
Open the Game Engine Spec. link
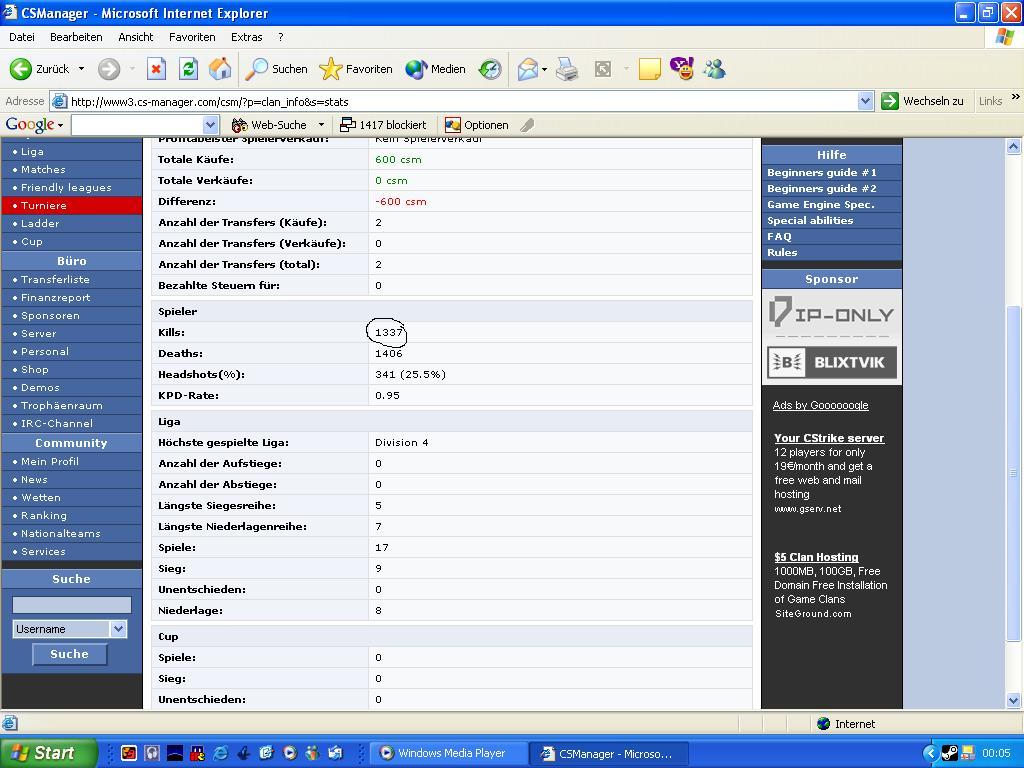tap(821, 204)
